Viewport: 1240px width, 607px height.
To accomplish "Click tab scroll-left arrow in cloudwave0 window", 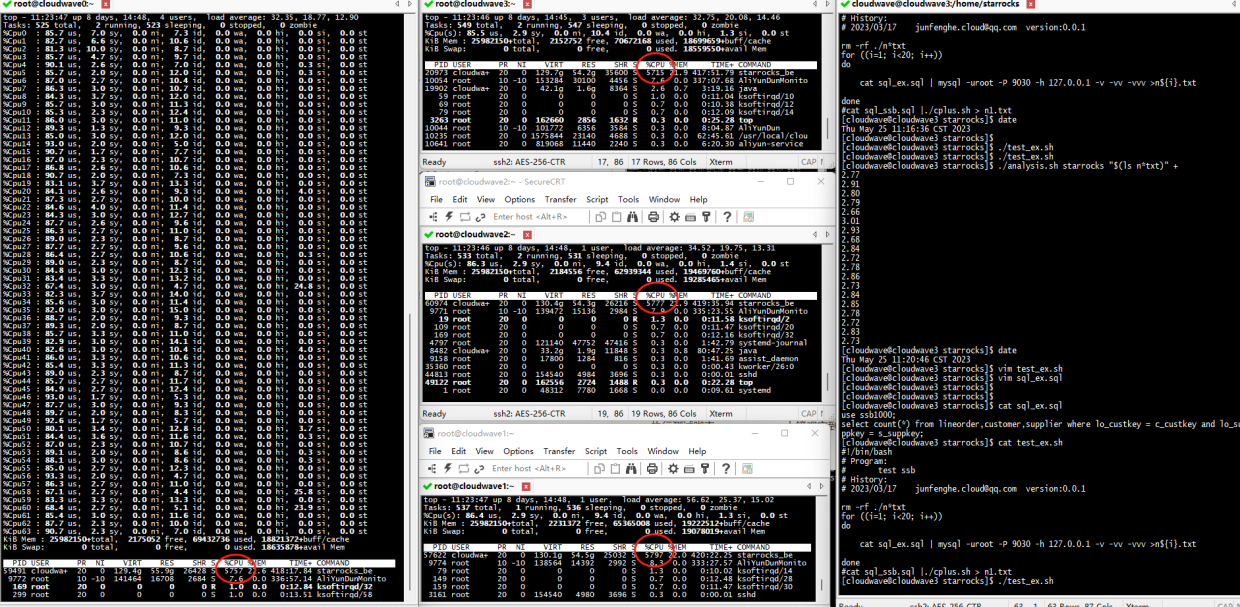I will pos(397,4).
